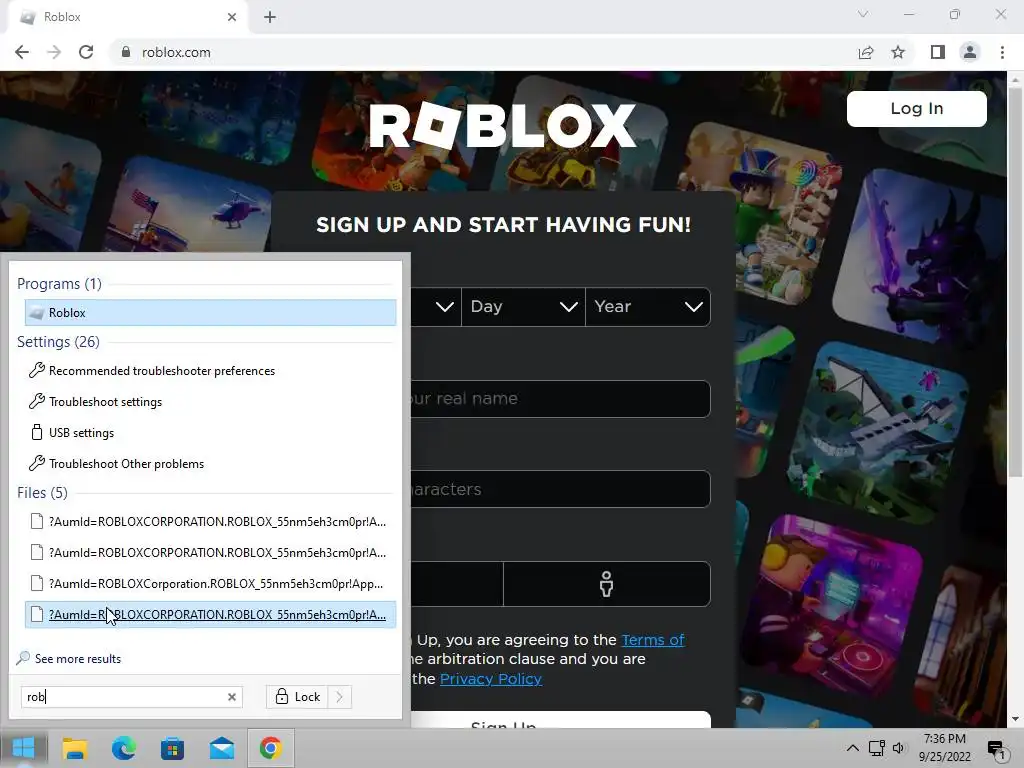1024x768 pixels.
Task: Click the volume speaker tray icon
Action: (899, 748)
